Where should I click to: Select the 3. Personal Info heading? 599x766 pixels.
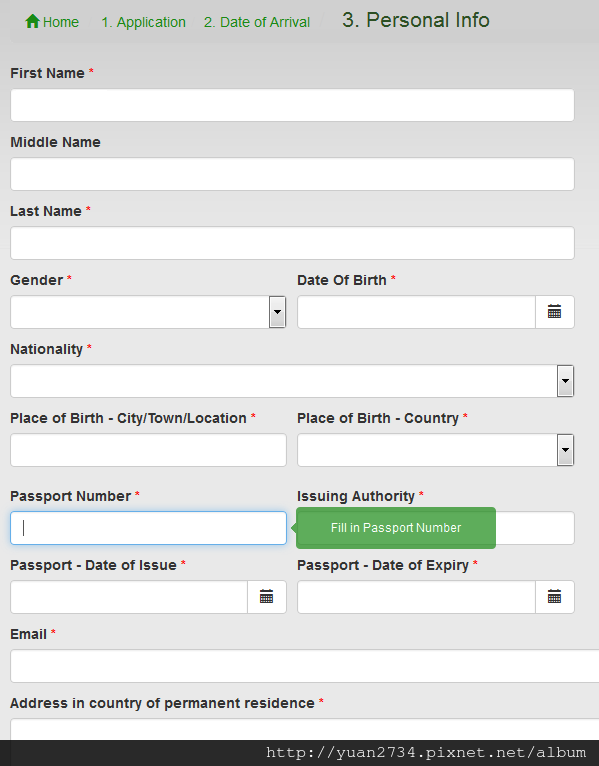point(416,20)
